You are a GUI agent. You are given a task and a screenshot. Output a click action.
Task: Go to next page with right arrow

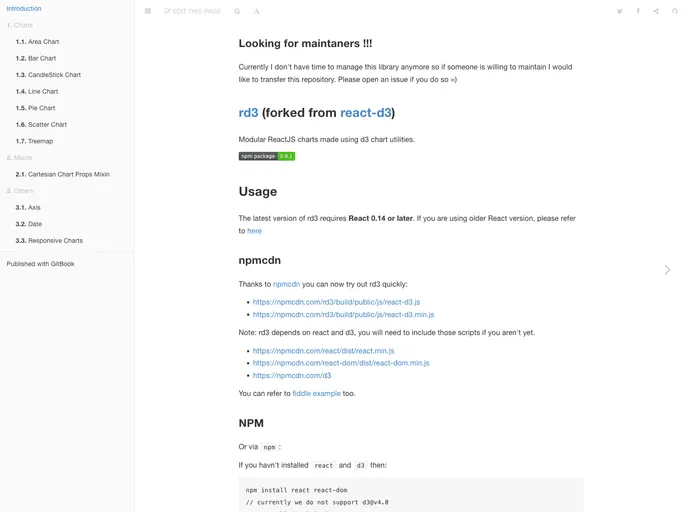(x=667, y=270)
